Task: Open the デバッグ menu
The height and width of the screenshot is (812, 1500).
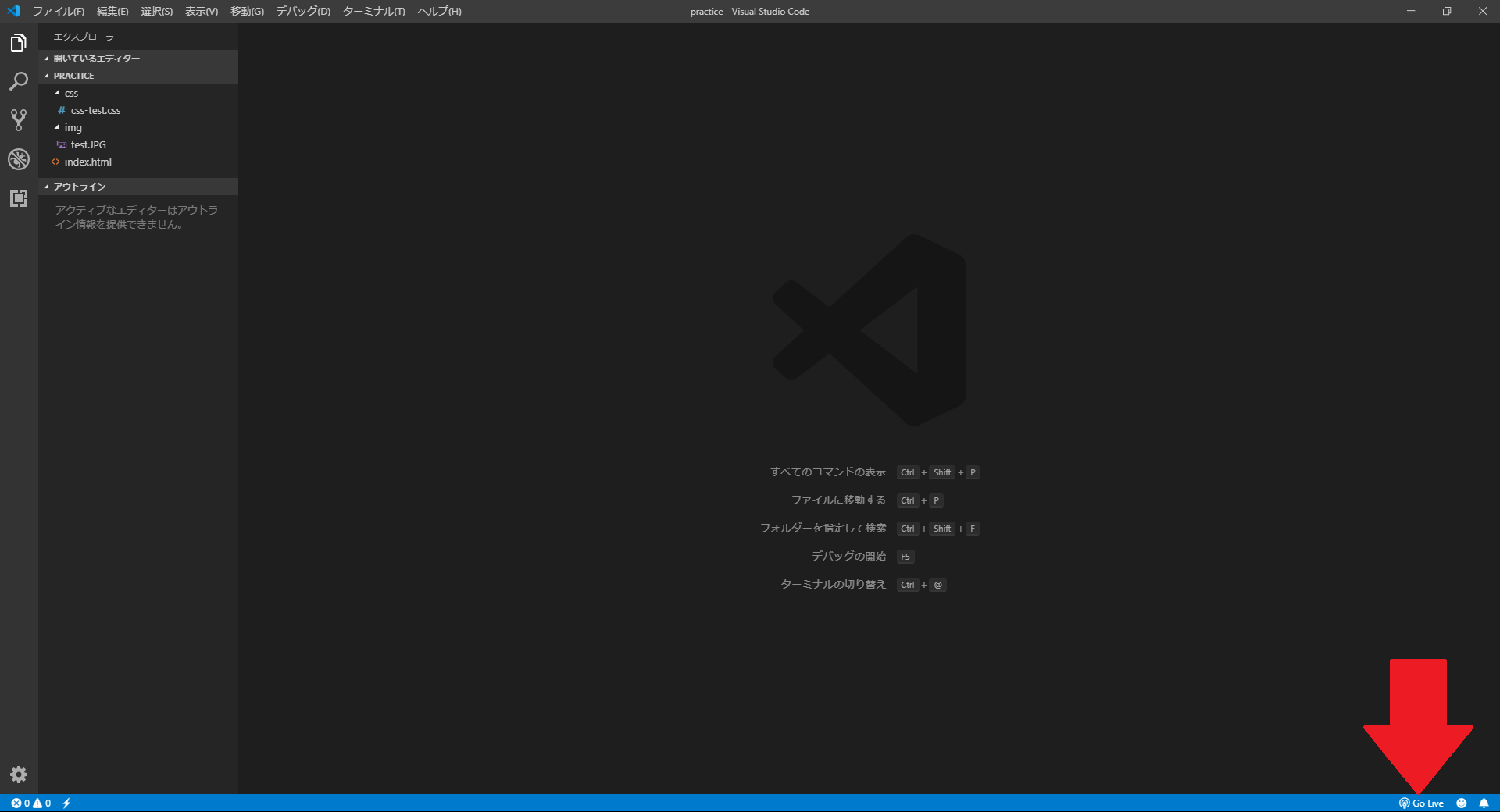Action: coord(302,11)
